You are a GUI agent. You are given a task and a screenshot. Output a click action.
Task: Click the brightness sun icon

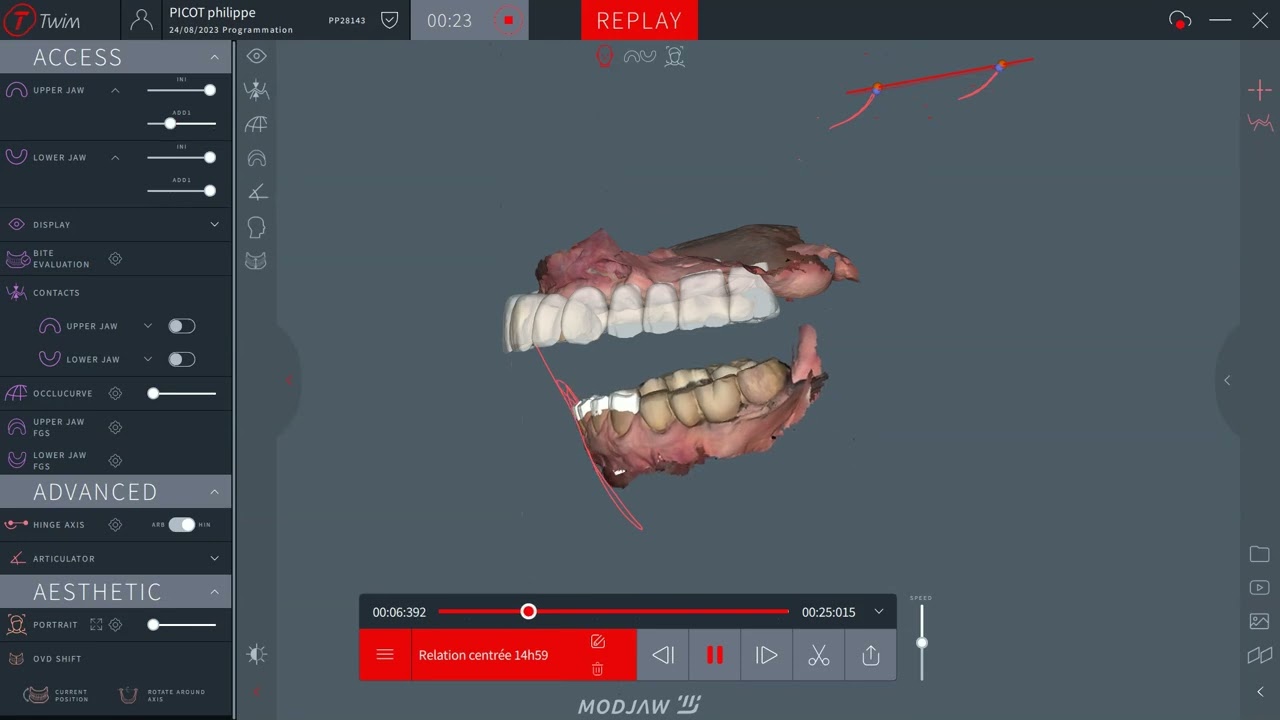pyautogui.click(x=256, y=654)
